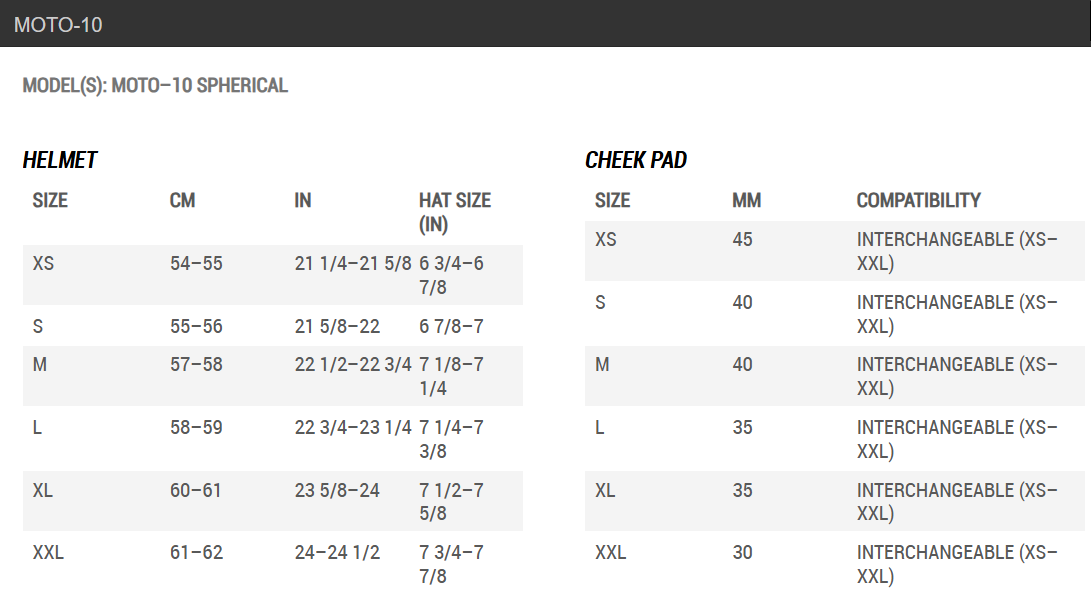Select the M helmet row's 57–58 cm cell
Image resolution: width=1091 pixels, height=601 pixels.
click(x=196, y=365)
